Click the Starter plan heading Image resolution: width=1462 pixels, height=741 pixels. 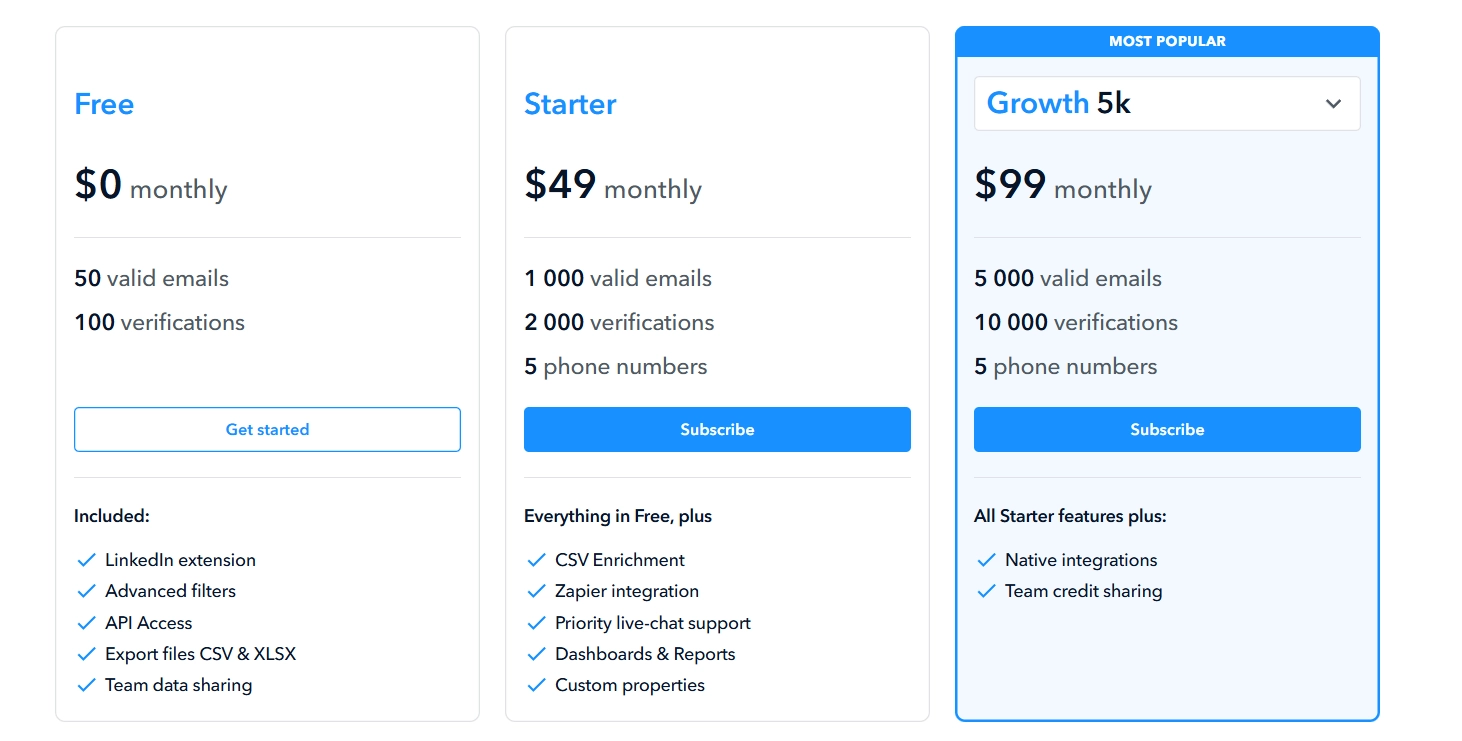tap(570, 104)
